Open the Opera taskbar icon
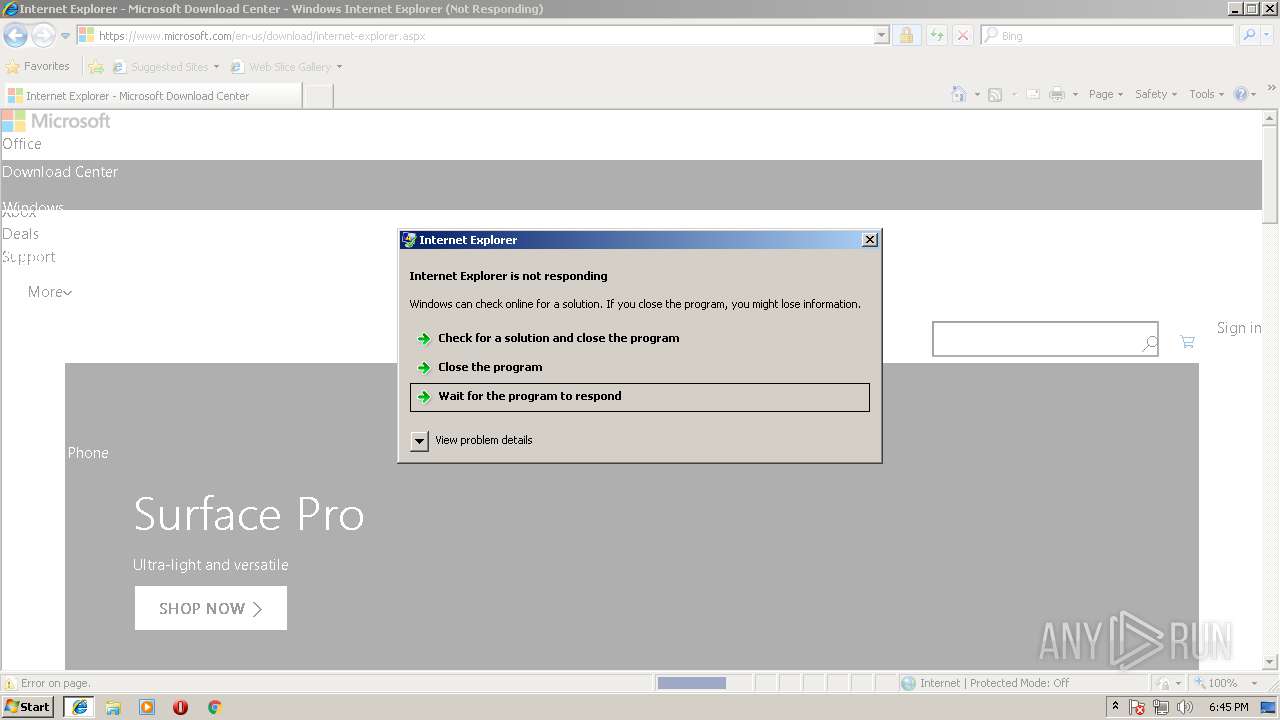Image resolution: width=1280 pixels, height=720 pixels. point(181,707)
